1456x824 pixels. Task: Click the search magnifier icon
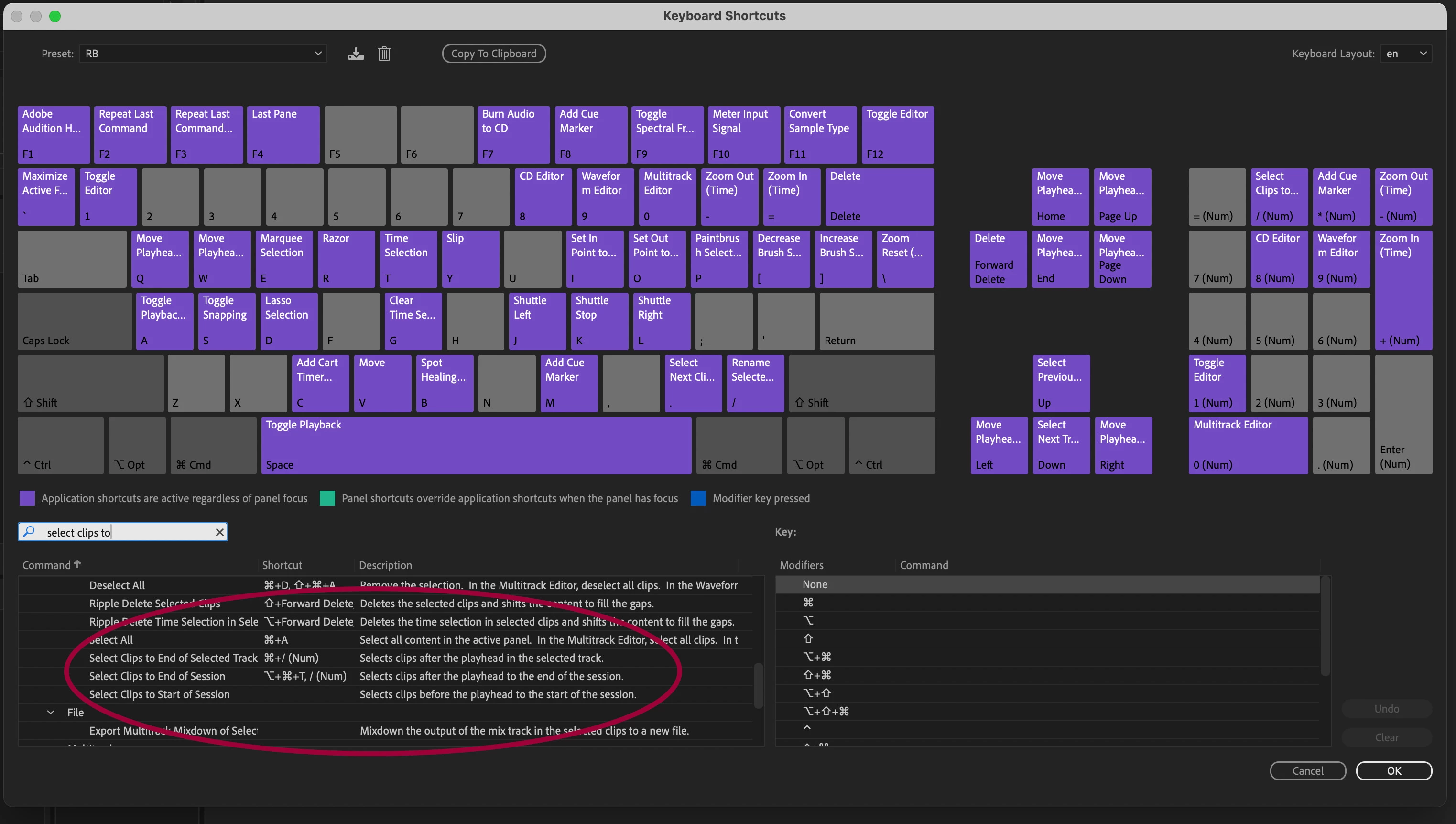pos(29,531)
